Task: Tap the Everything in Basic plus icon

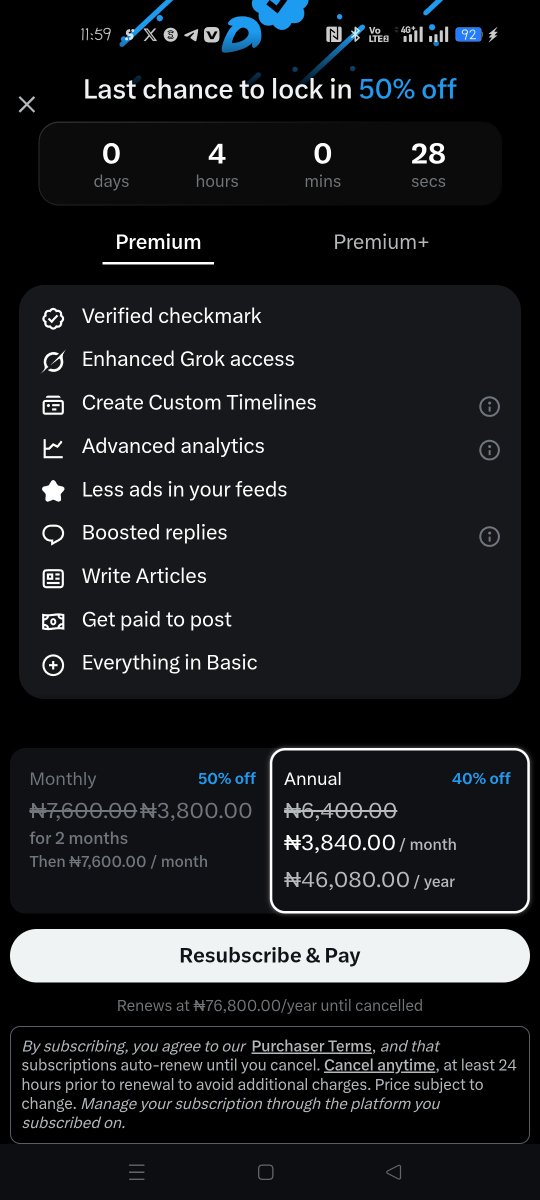Action: point(53,665)
